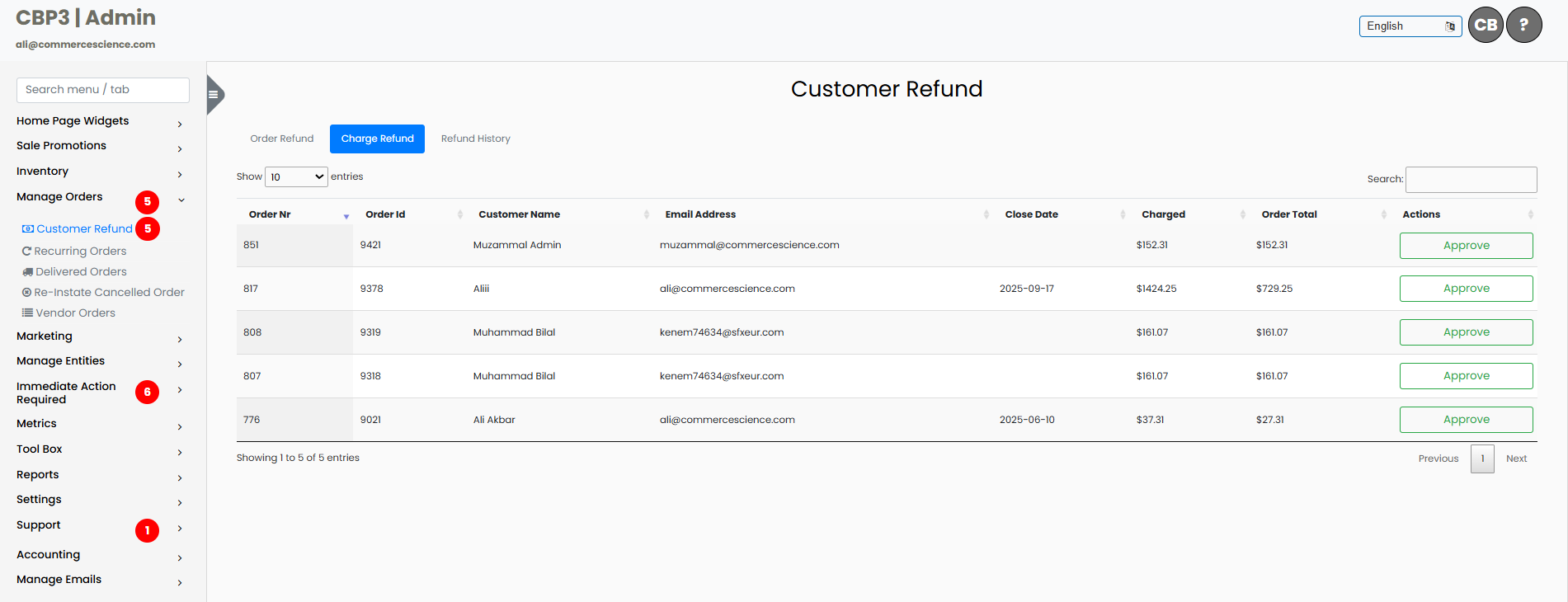The width and height of the screenshot is (1568, 602).
Task: Approve refund for order 776
Action: pos(1466,420)
